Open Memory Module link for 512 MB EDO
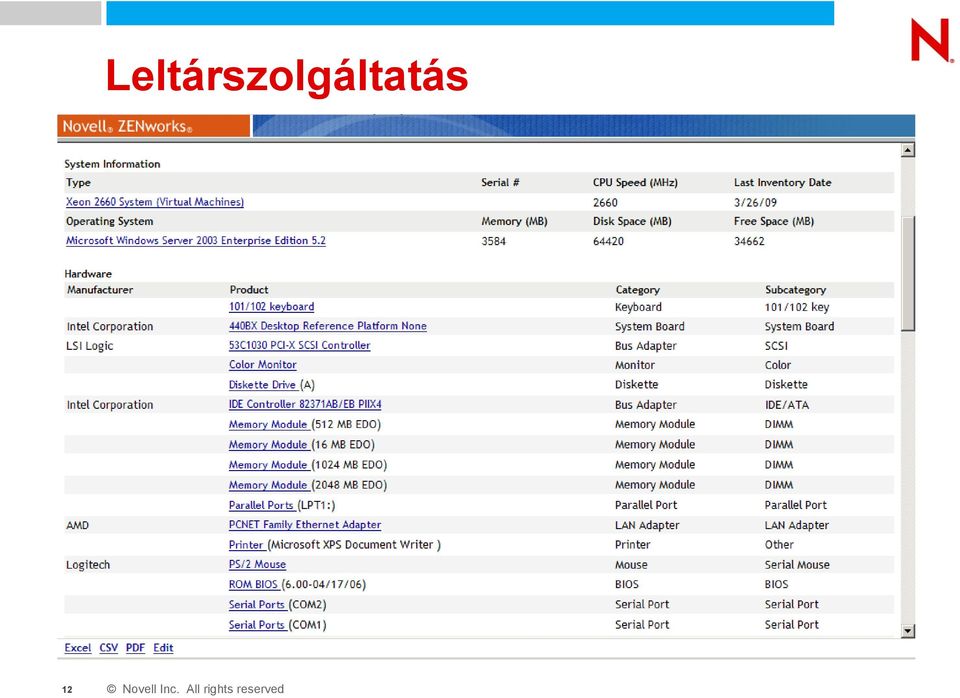 point(268,424)
